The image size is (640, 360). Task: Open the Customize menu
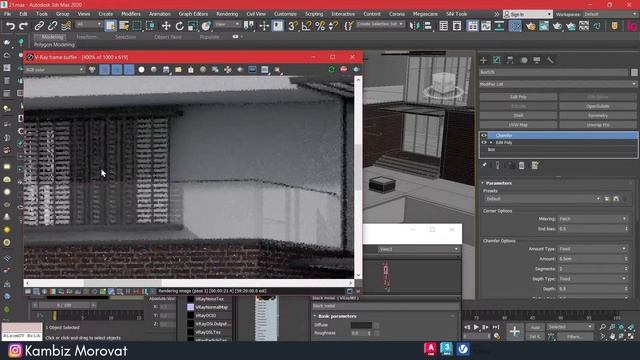pyautogui.click(x=285, y=14)
